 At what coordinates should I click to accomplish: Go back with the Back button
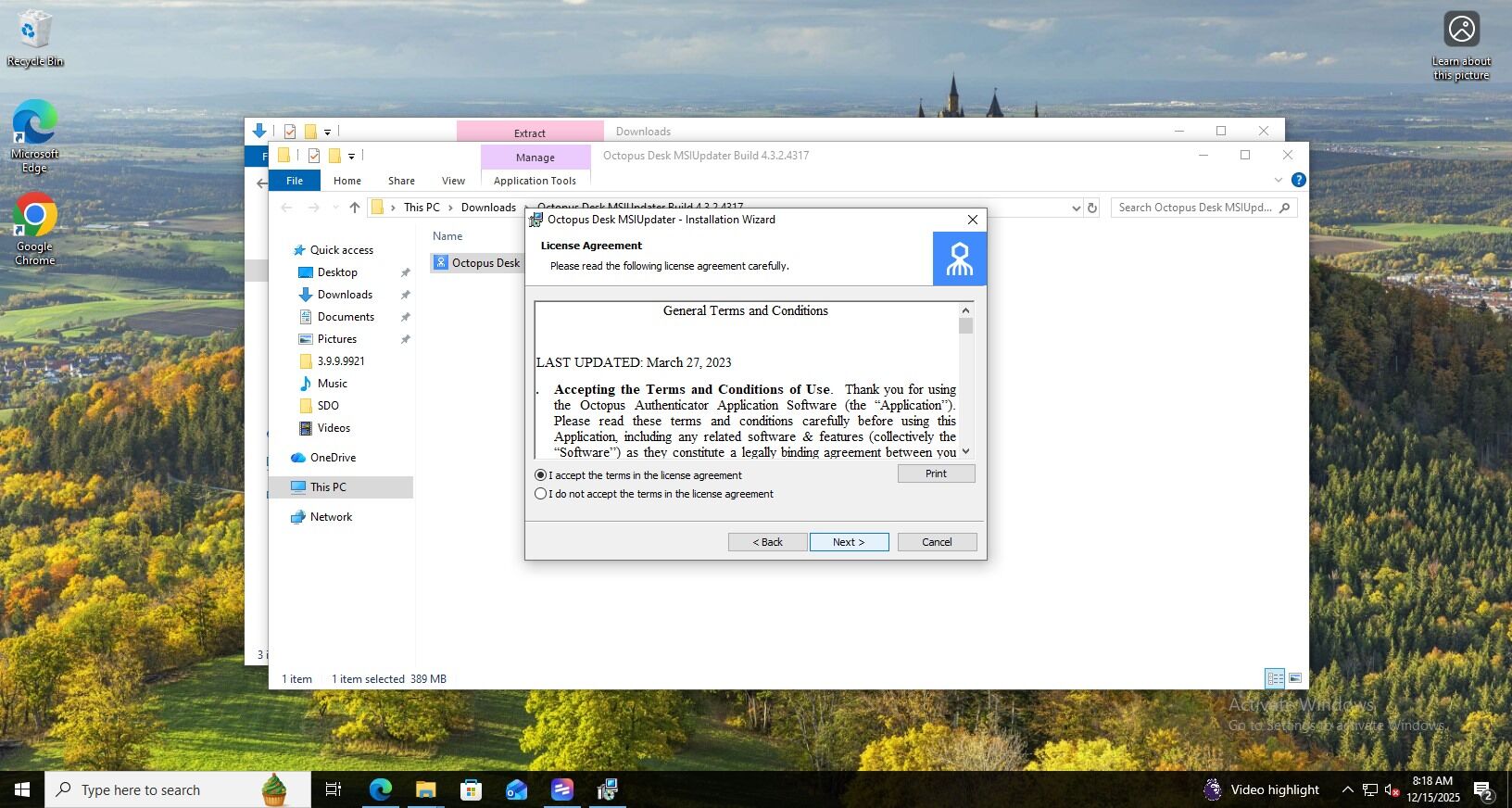[767, 542]
